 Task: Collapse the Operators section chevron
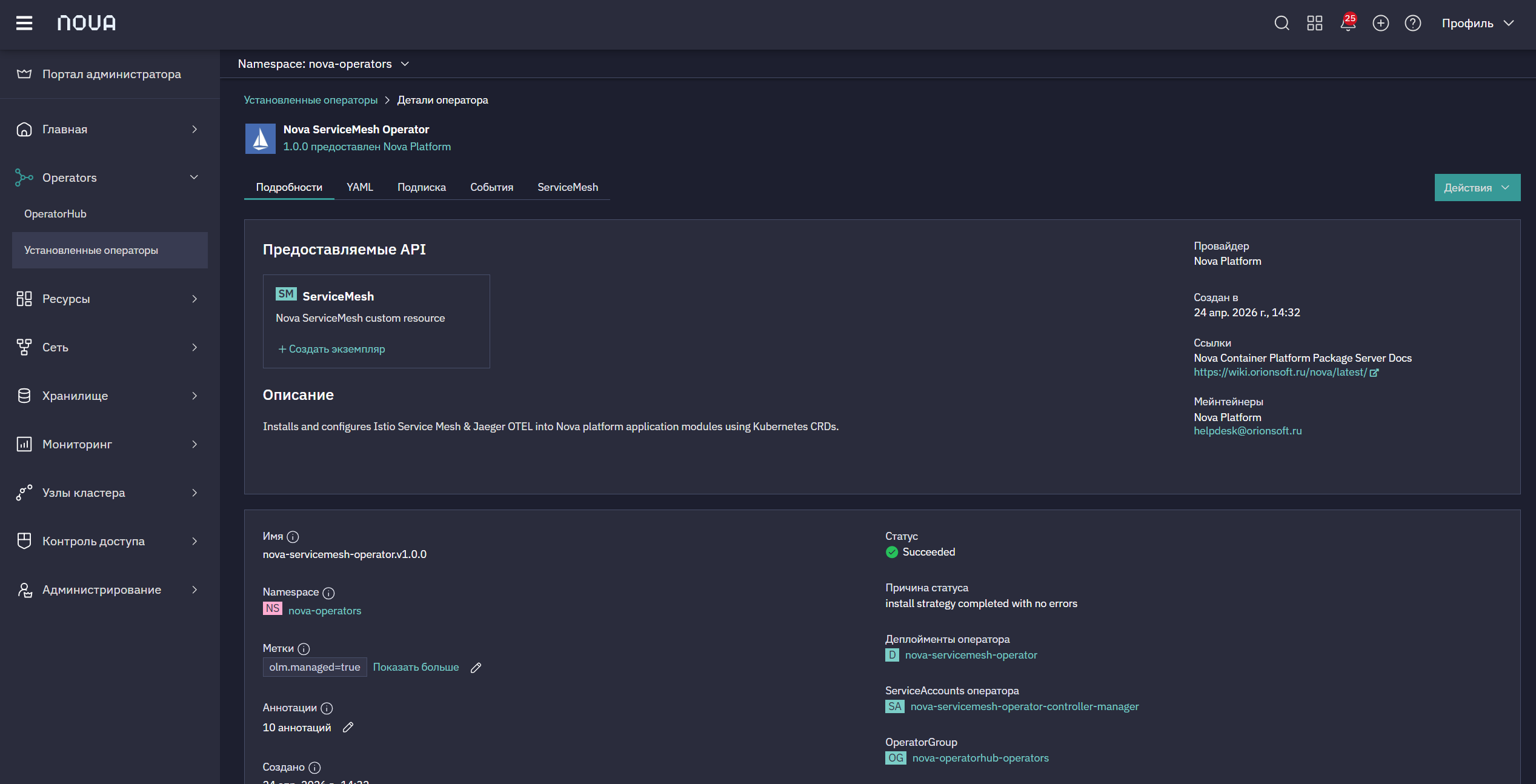pos(194,178)
